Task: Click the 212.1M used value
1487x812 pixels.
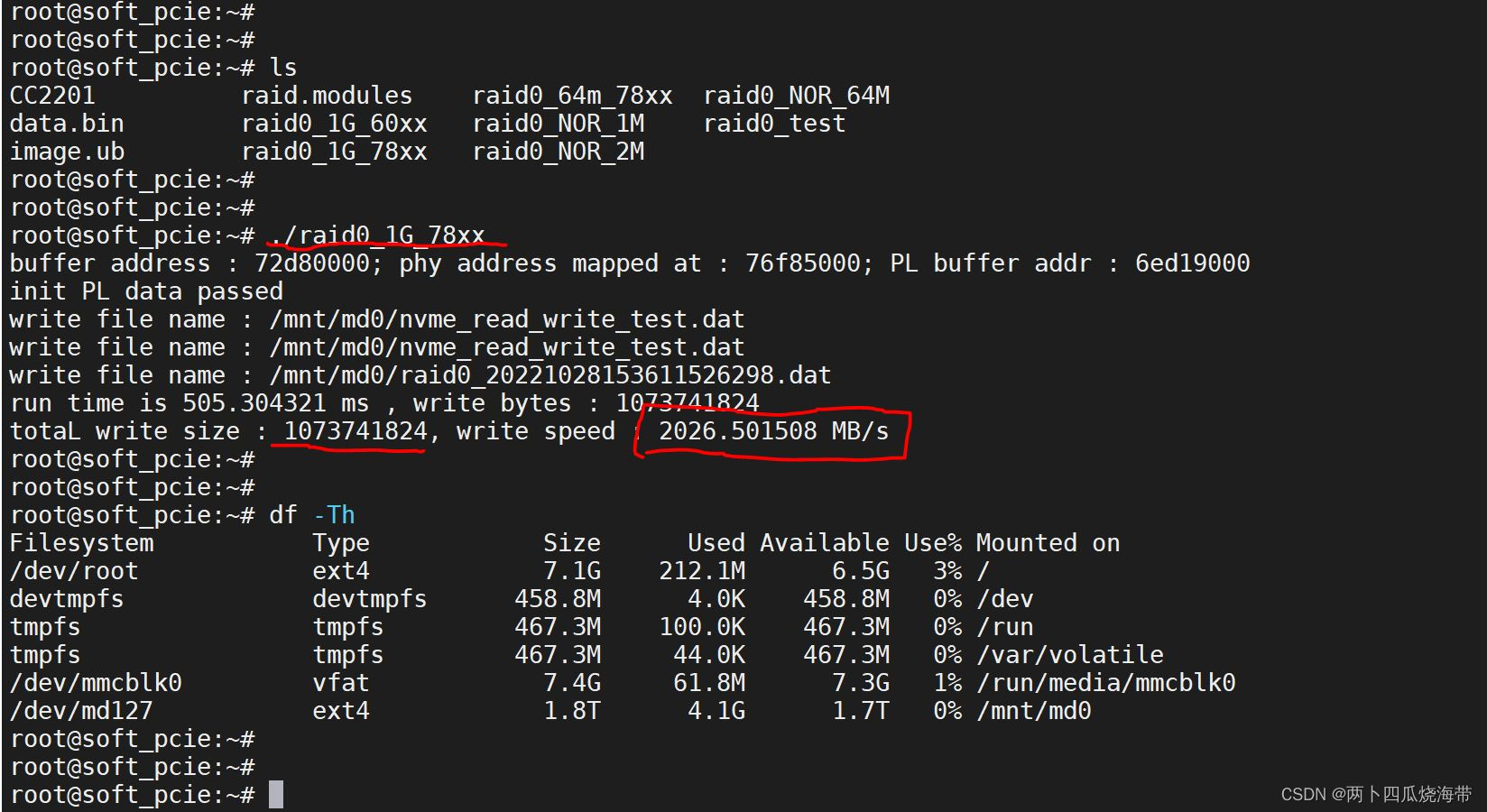Action: [x=702, y=571]
